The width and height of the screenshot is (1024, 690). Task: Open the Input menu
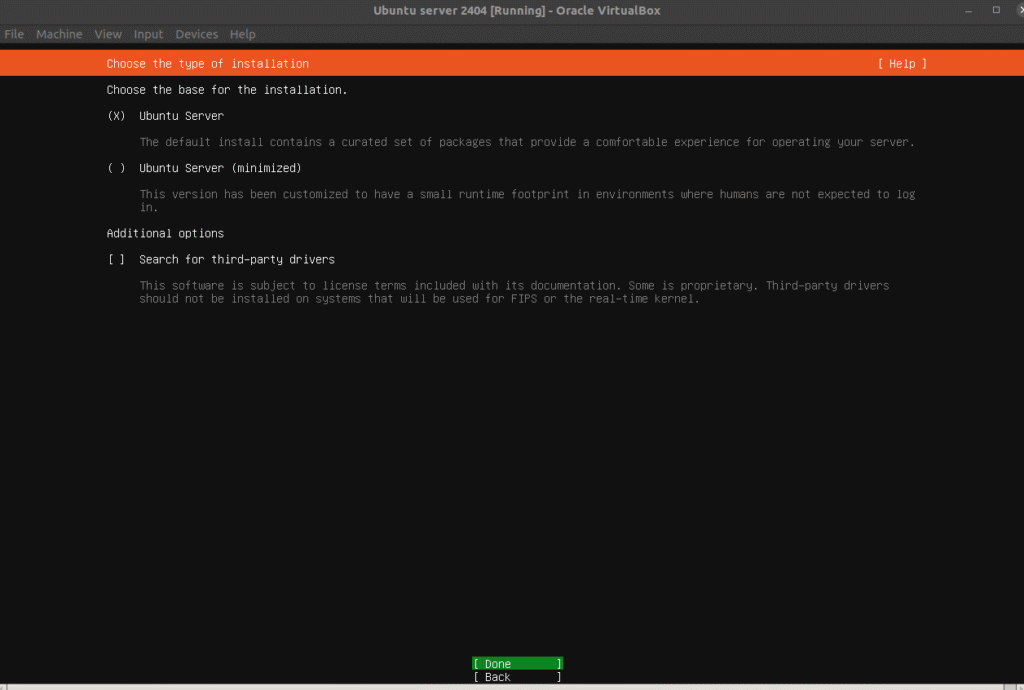coord(148,34)
